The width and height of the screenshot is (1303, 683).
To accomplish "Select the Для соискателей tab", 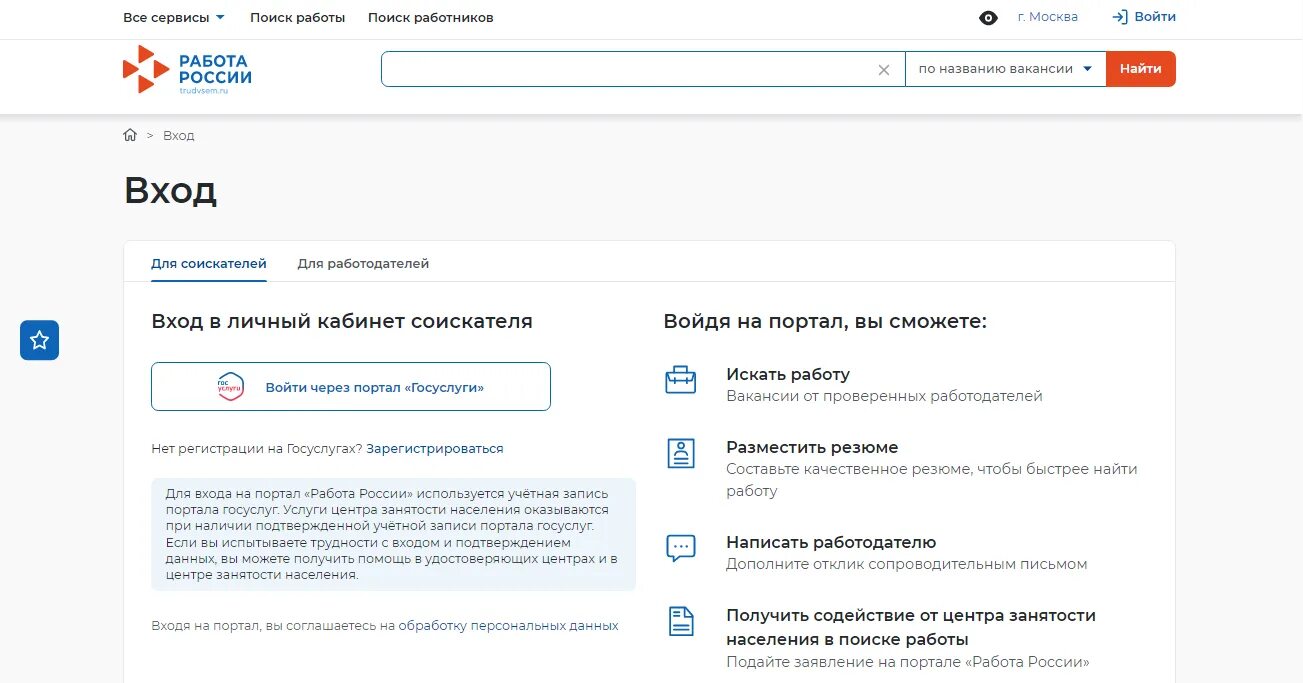I will coord(209,264).
